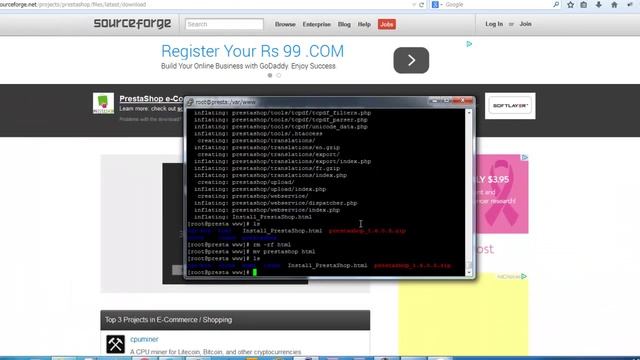Viewport: 640px width, 360px height.
Task: Open the Help menu item
Action: click(x=364, y=24)
